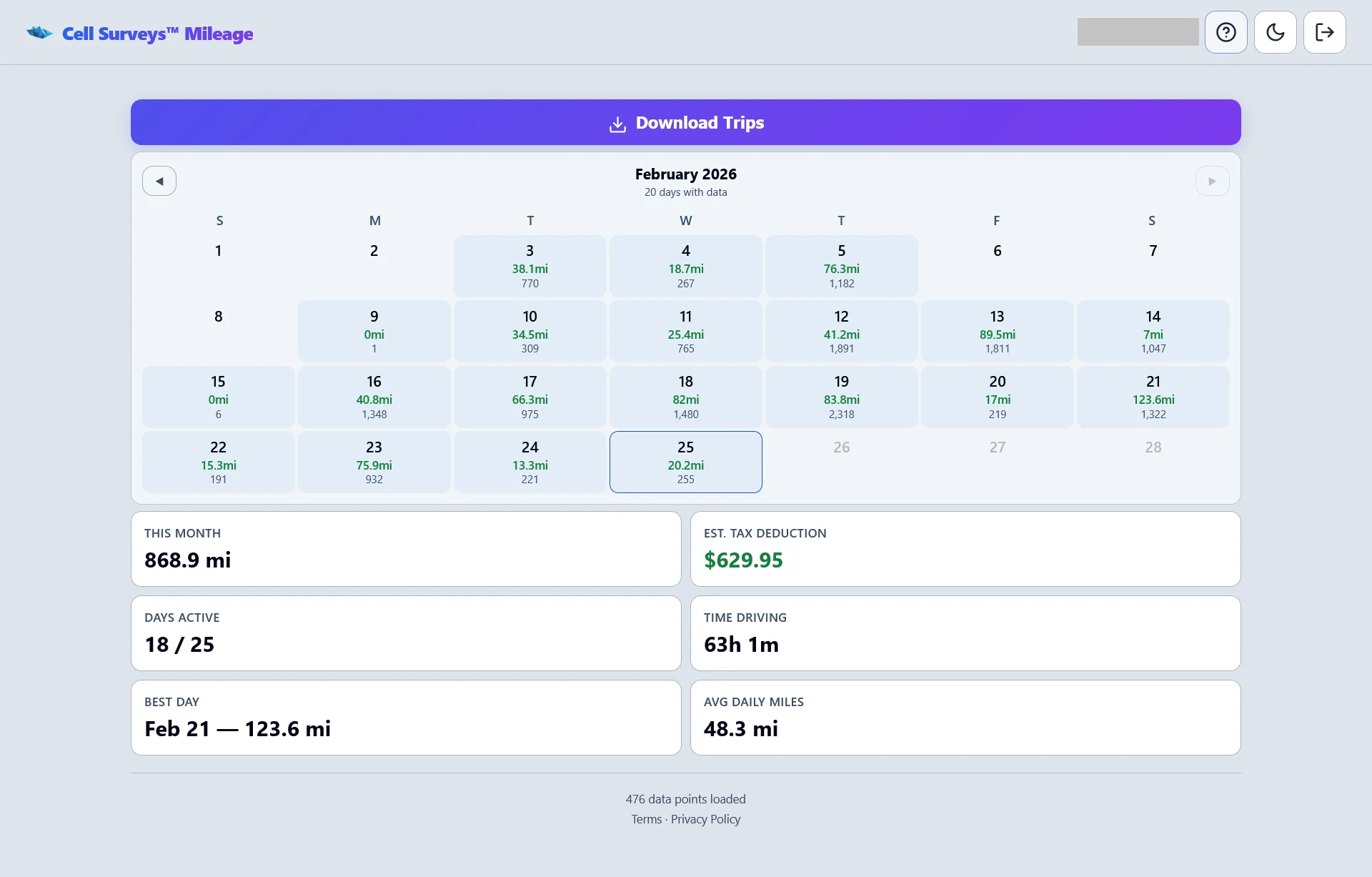Click the gray field in the header
This screenshot has height=877, width=1372.
click(1138, 32)
